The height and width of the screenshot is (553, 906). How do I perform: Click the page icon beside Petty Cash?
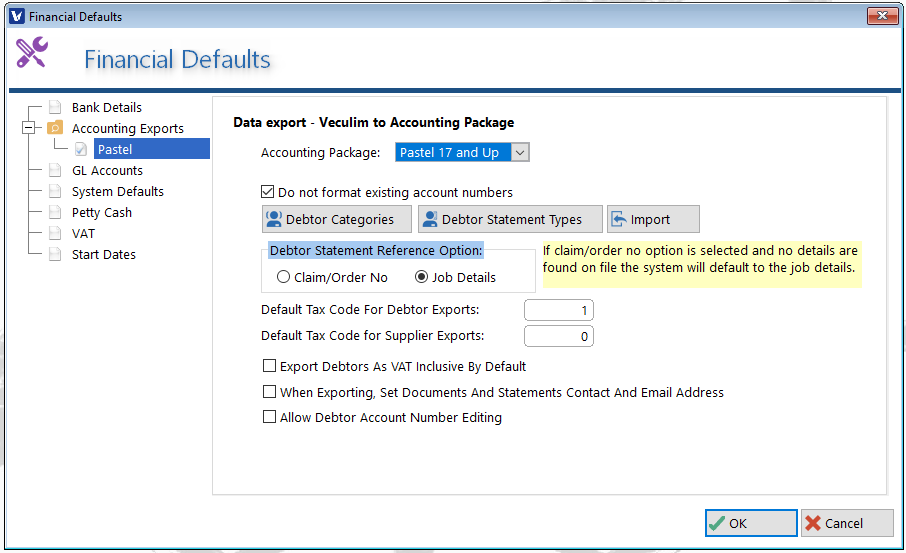click(55, 212)
